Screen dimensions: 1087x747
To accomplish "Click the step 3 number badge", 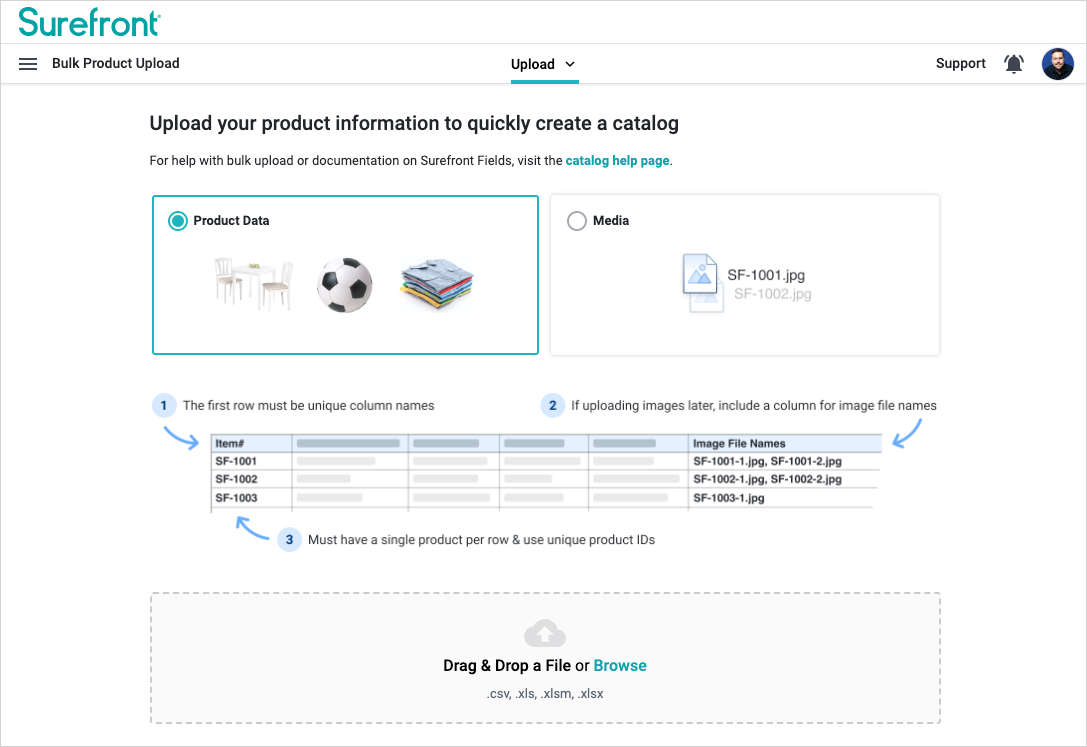I will click(289, 540).
